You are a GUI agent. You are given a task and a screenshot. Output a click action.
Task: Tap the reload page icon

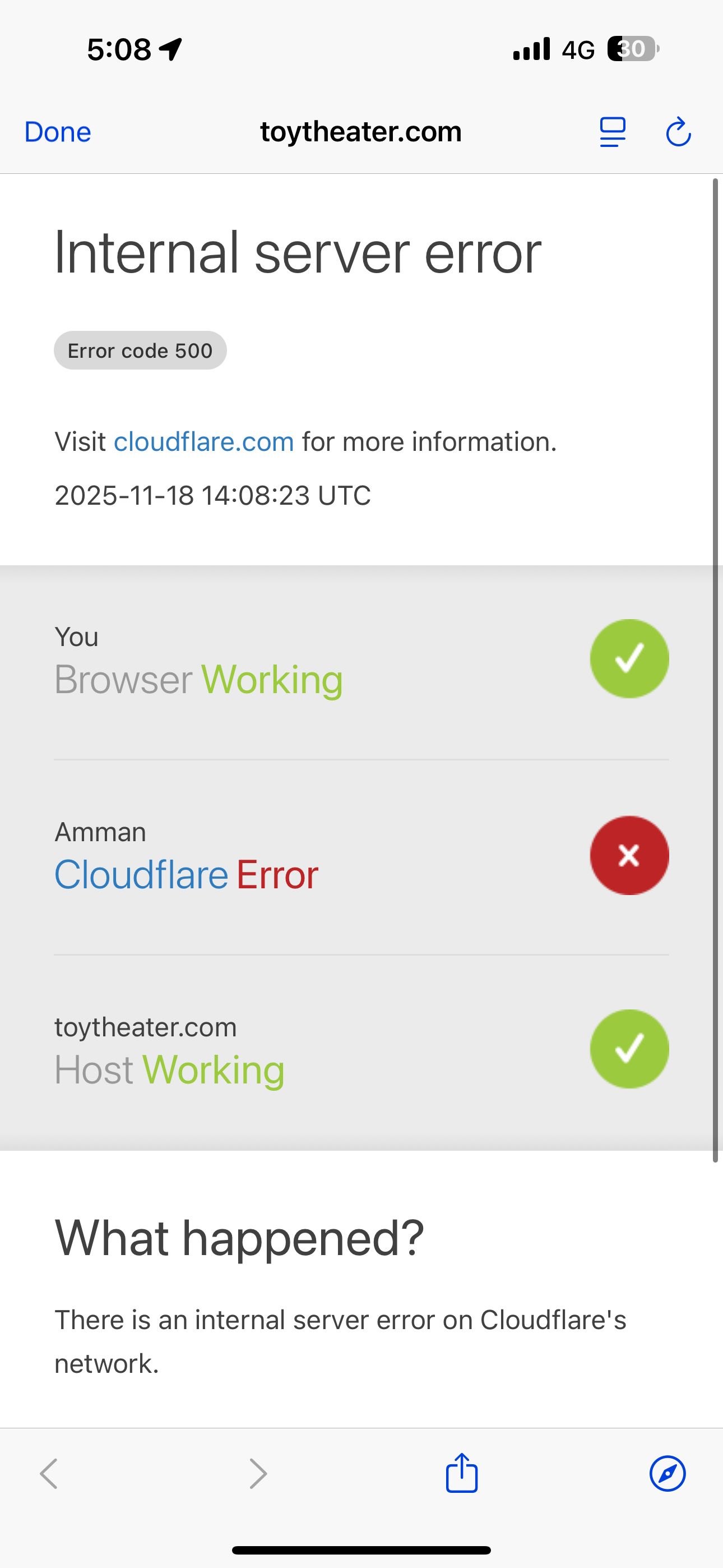[x=678, y=132]
